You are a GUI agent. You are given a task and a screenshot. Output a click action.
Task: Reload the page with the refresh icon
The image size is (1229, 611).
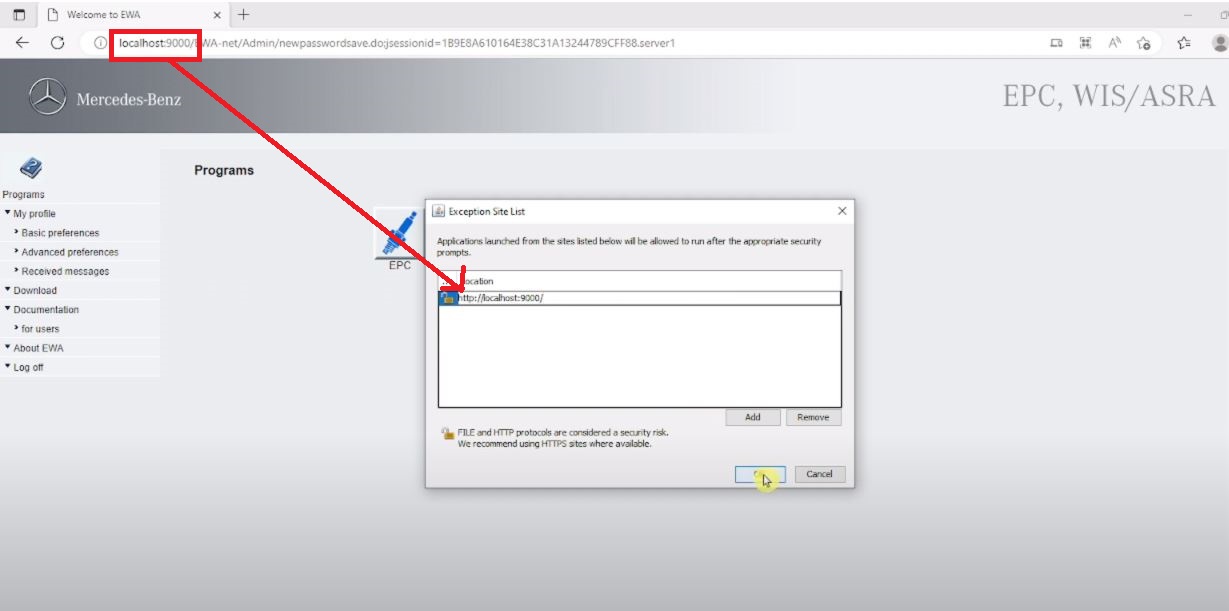click(x=57, y=43)
